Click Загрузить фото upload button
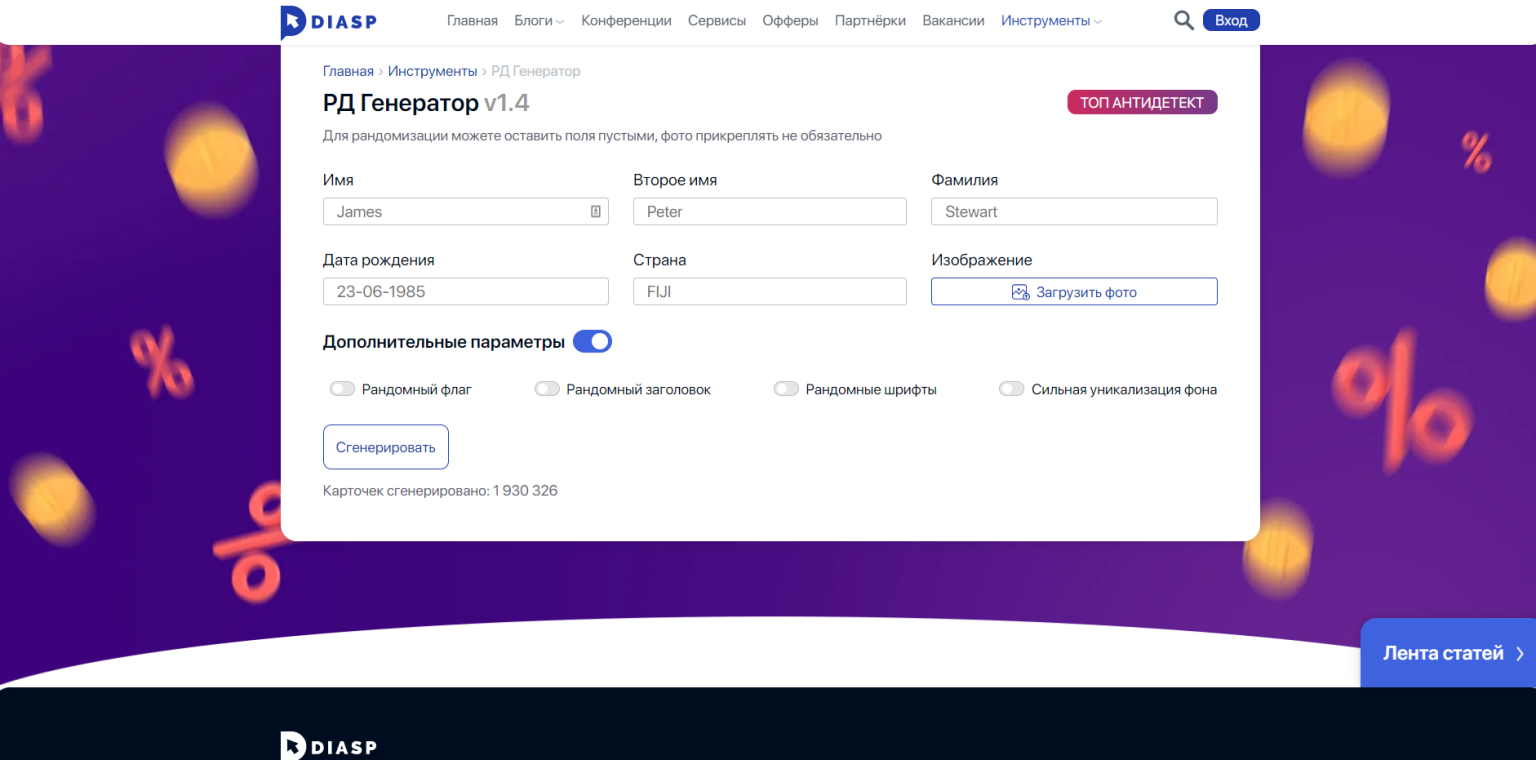 pos(1074,292)
